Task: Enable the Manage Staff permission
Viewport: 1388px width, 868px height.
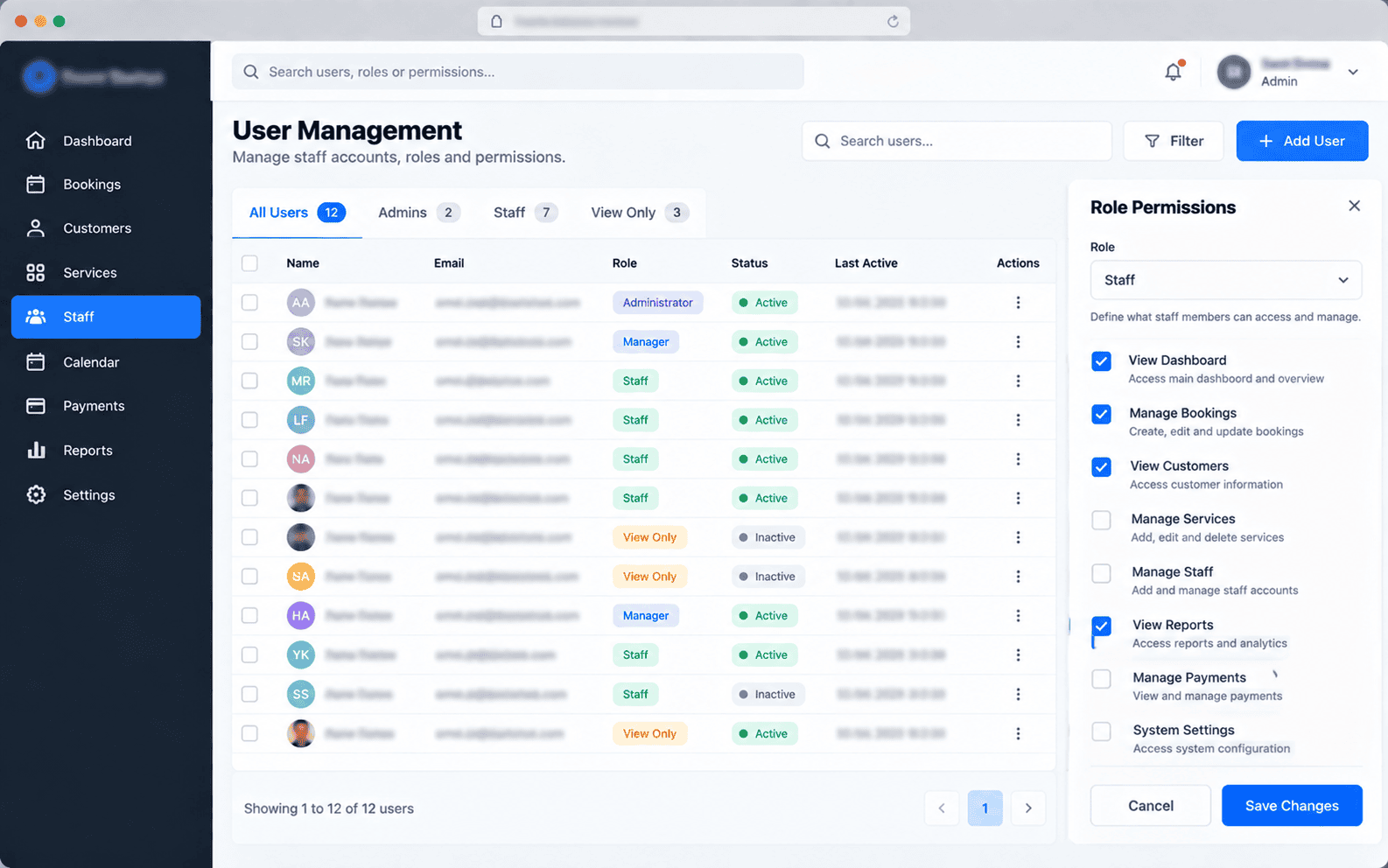Action: pos(1102,573)
